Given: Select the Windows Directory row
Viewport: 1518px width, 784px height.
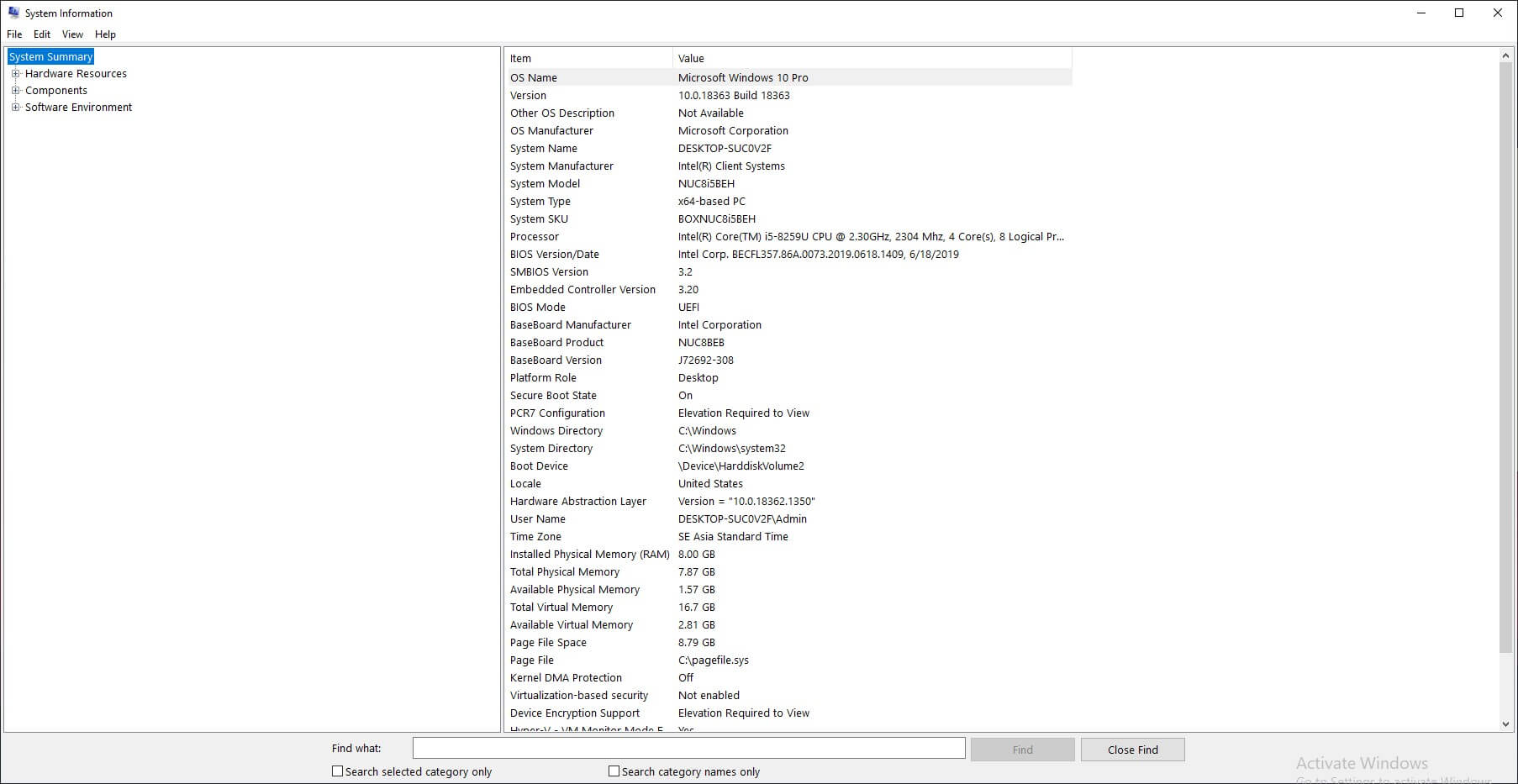Looking at the screenshot, I should (x=788, y=430).
